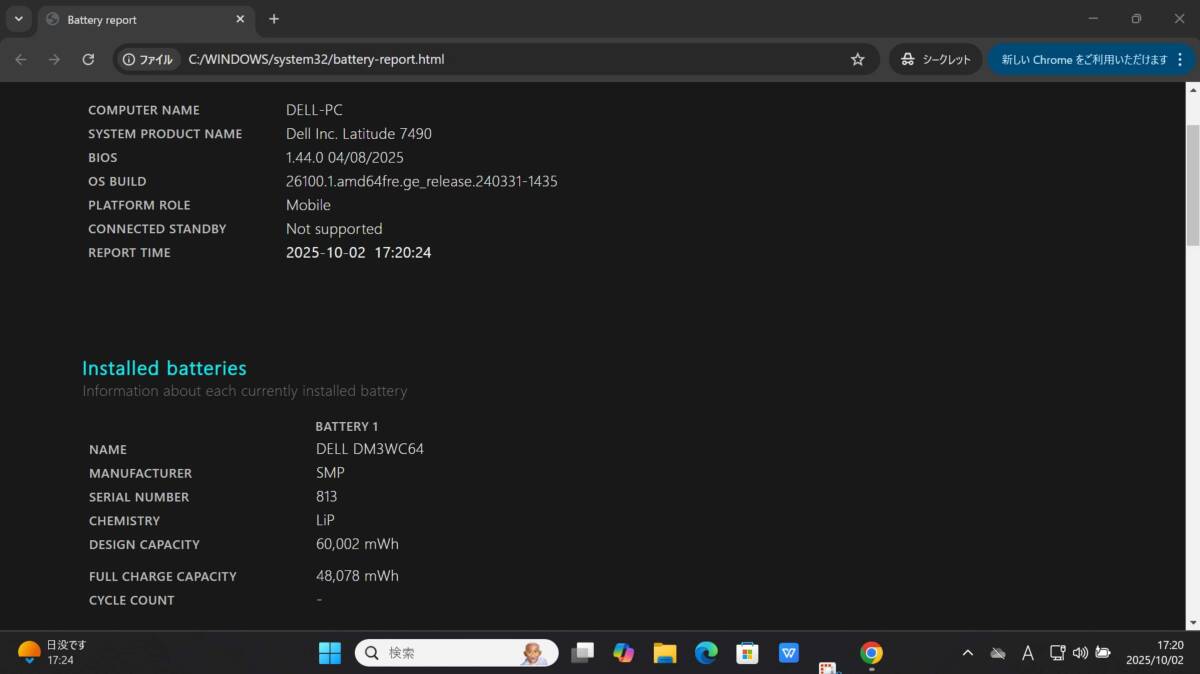Click the 'CONNECTED STANDBY' label
1200x674 pixels.
pos(157,229)
